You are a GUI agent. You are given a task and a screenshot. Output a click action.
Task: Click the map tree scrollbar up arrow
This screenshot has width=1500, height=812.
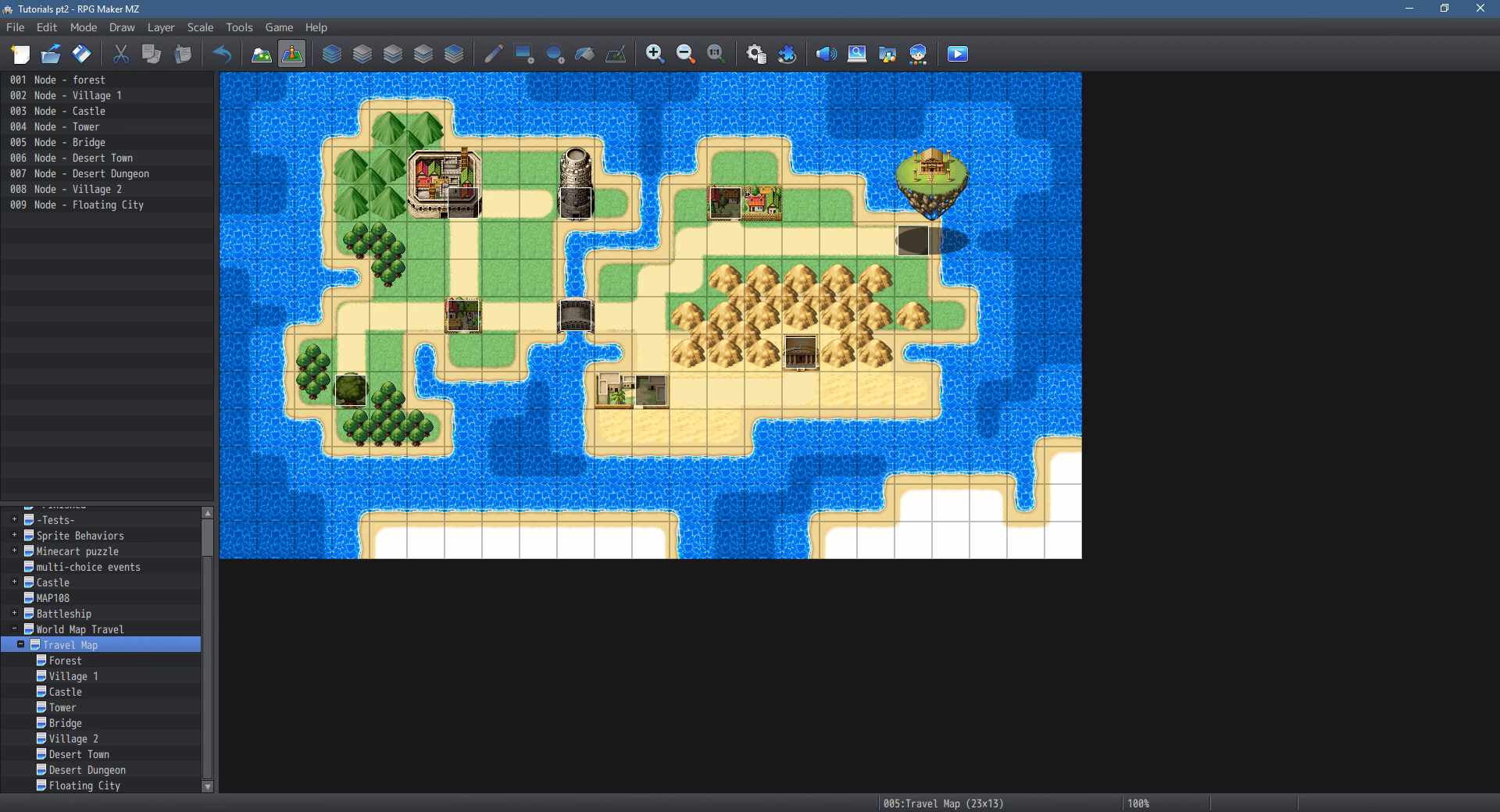(x=207, y=513)
